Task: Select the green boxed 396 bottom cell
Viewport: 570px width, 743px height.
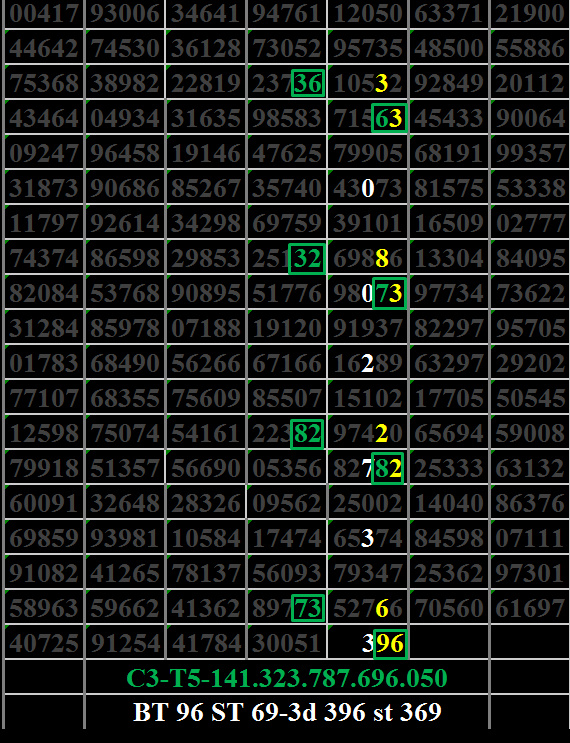Action: tap(368, 643)
